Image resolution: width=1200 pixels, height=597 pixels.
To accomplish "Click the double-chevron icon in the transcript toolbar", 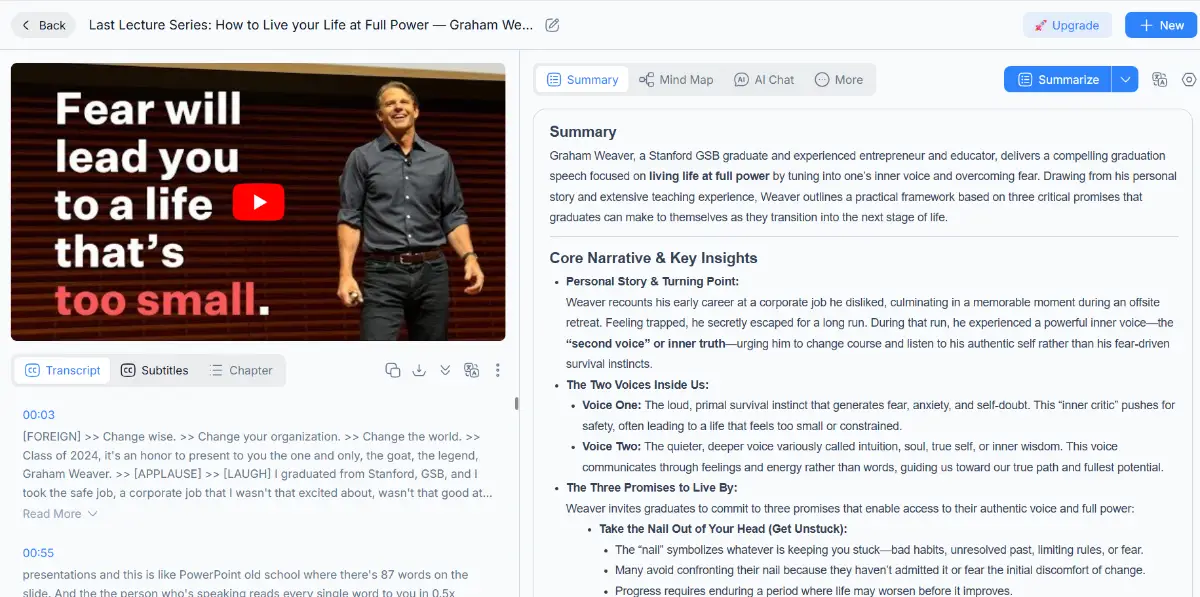I will click(445, 370).
